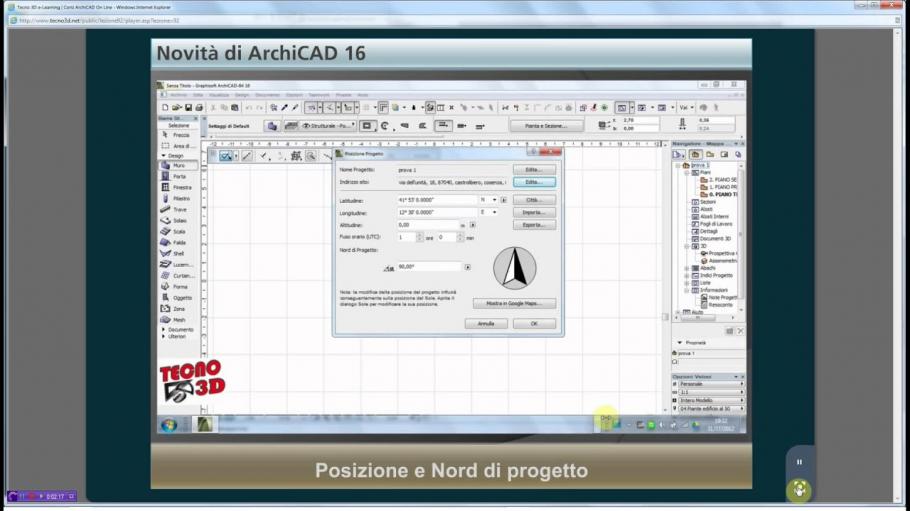Click the UTC minutes stepper arrows
The image size is (910, 511).
tap(460, 237)
